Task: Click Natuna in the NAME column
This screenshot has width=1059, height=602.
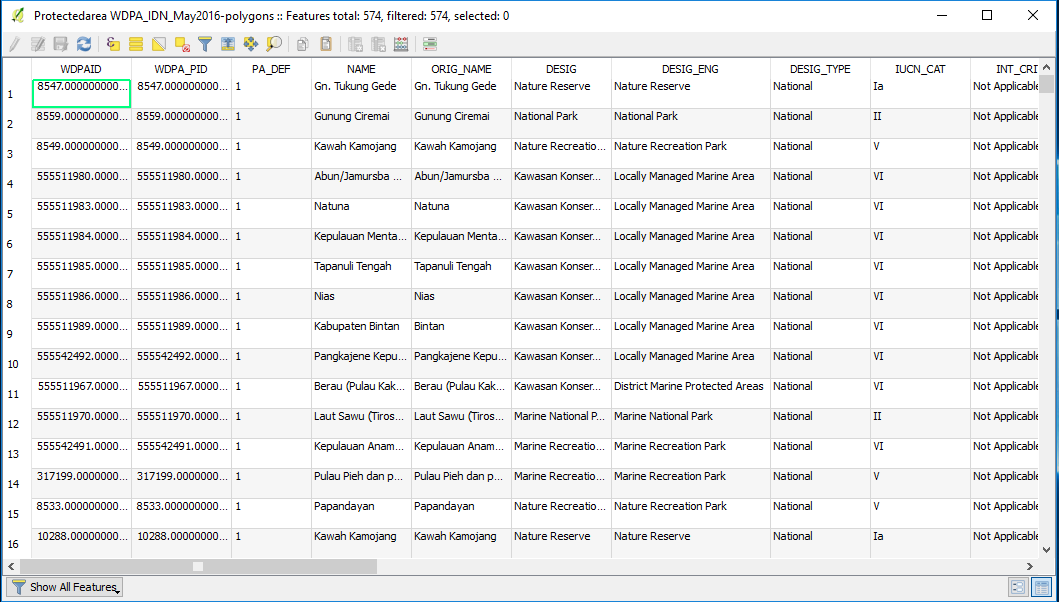Action: [361, 214]
